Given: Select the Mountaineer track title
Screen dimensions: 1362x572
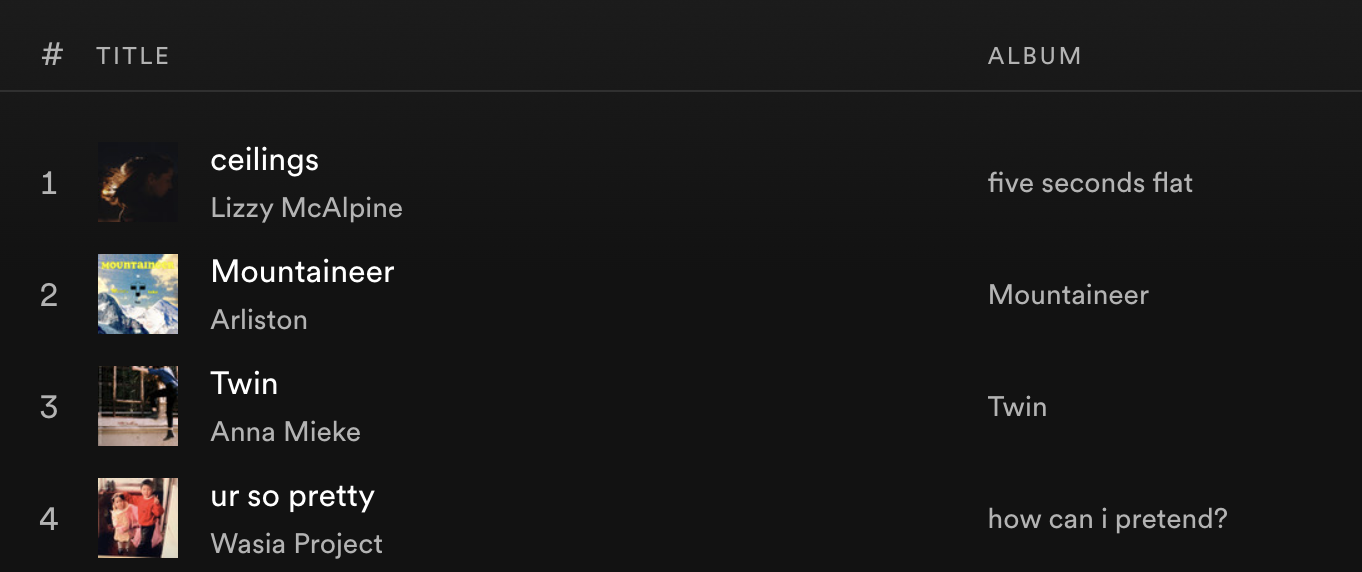Looking at the screenshot, I should (x=303, y=272).
